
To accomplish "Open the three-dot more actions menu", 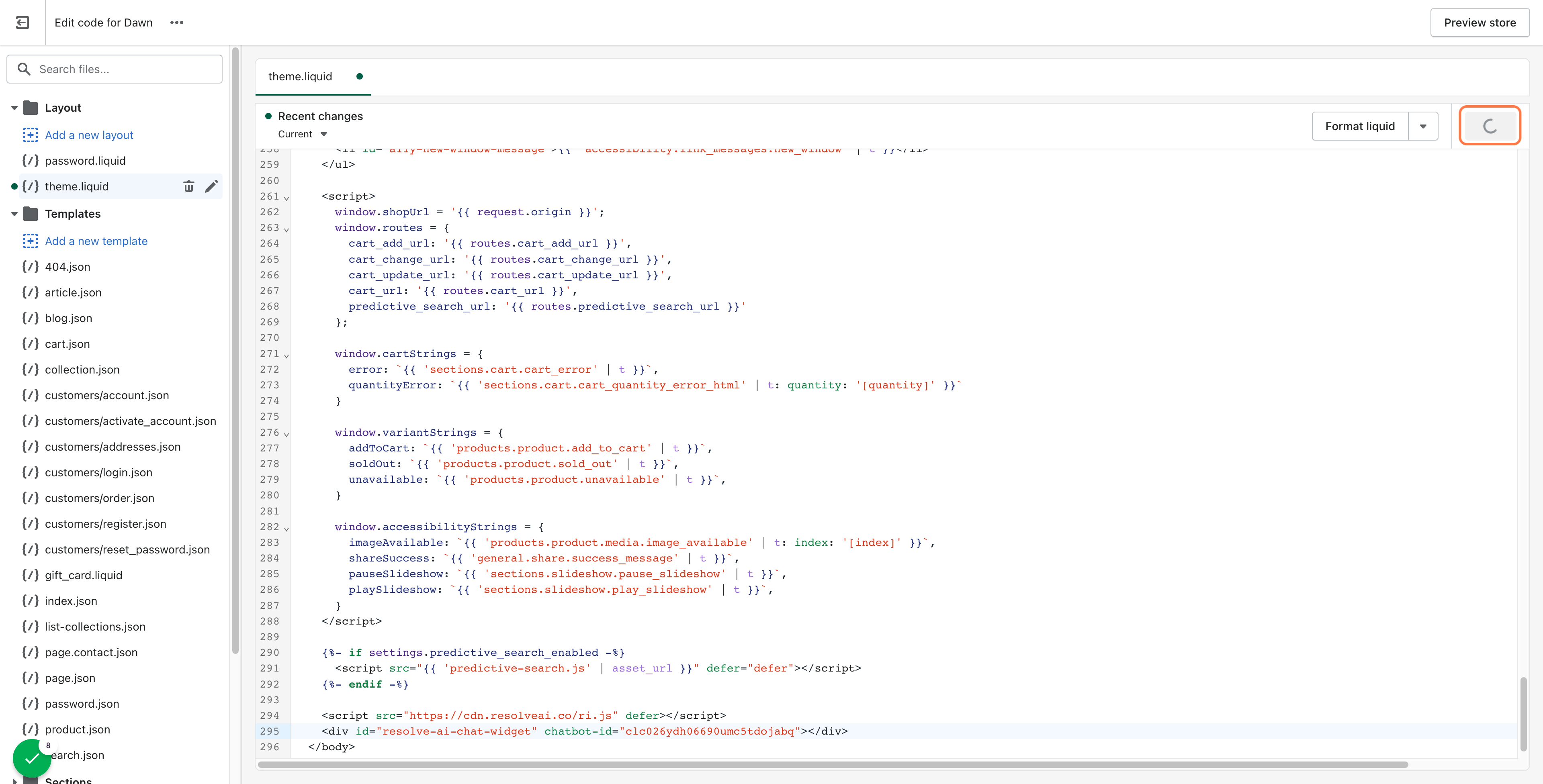I will (x=177, y=23).
